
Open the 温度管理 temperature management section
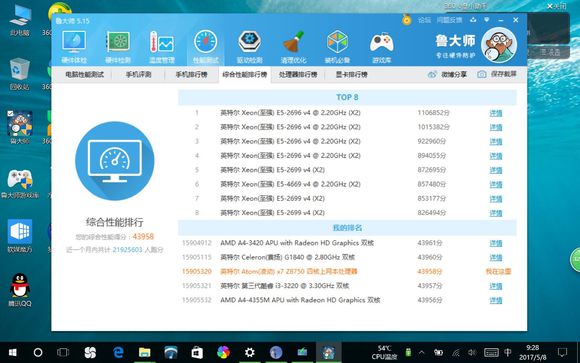(x=162, y=47)
